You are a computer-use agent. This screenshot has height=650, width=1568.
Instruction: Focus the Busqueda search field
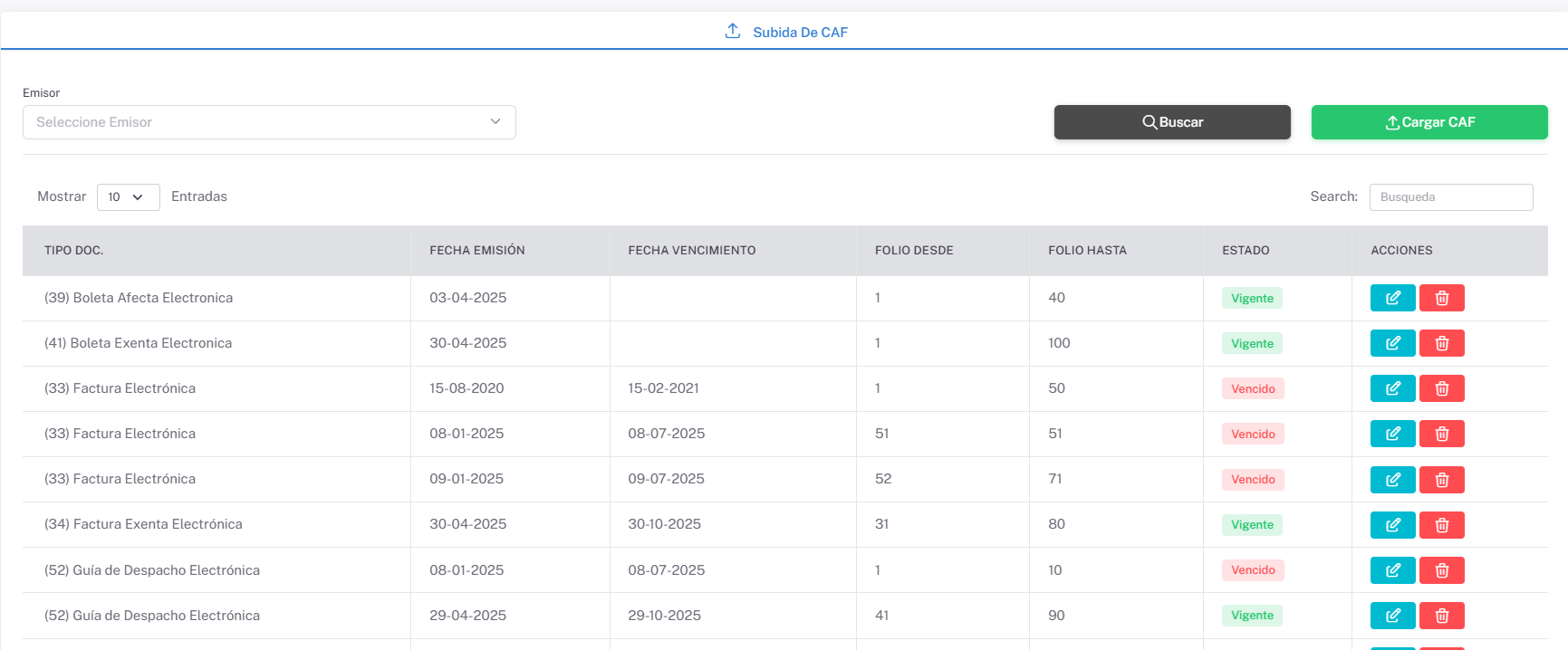tap(1450, 197)
